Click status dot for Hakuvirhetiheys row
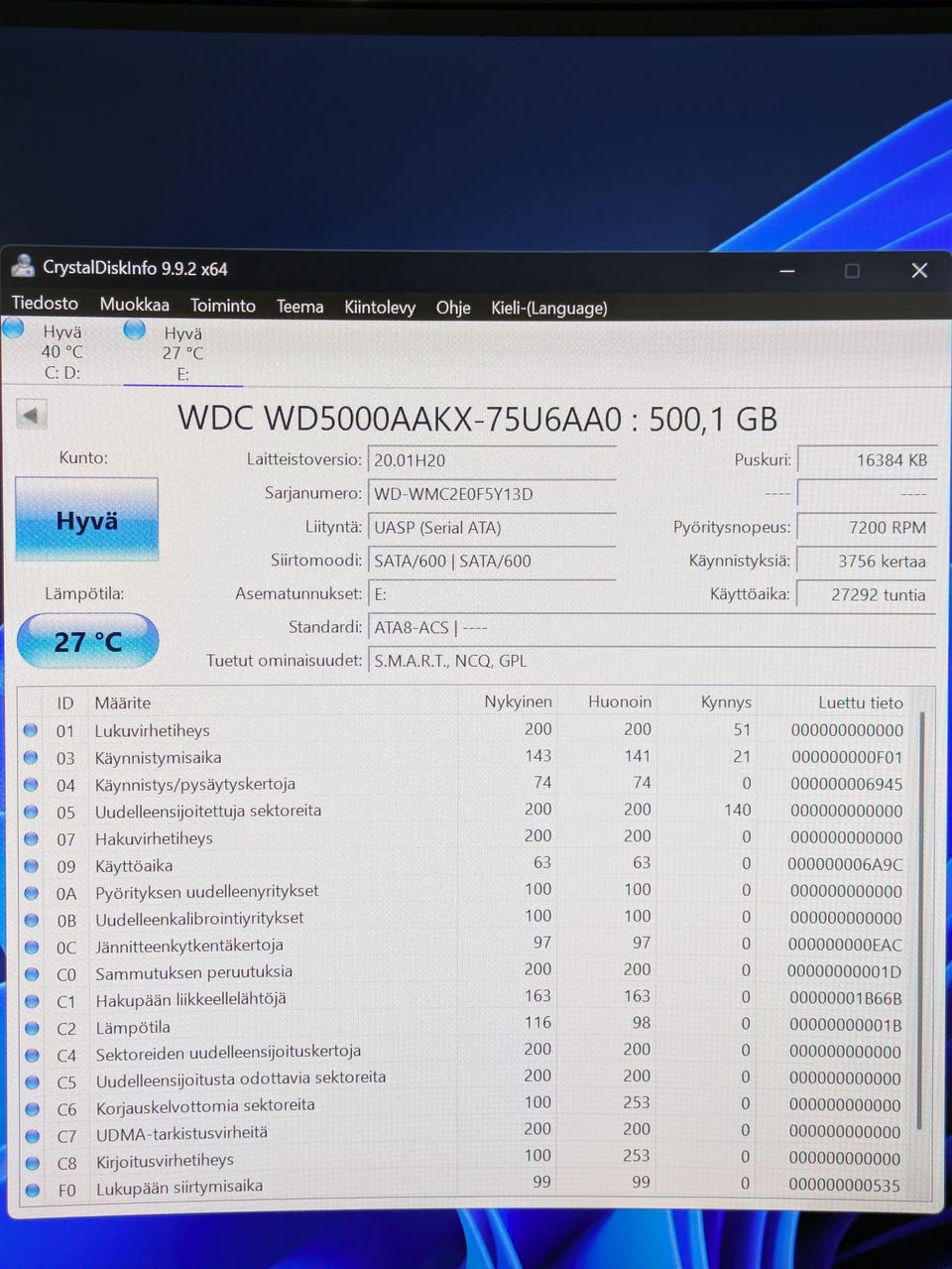This screenshot has width=952, height=1269. [31, 838]
